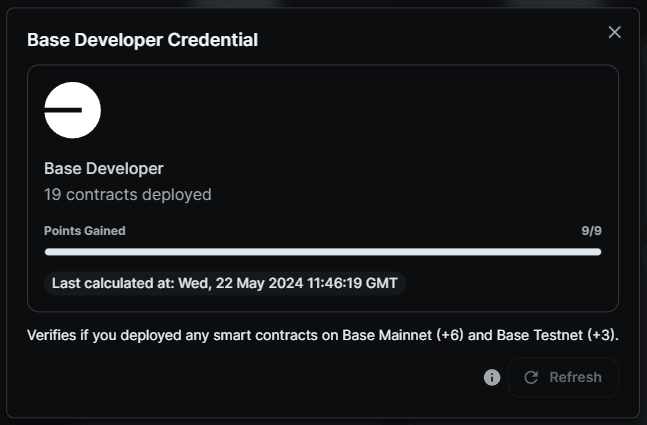
Task: Click the Base Developer Credential title
Action: (142, 40)
